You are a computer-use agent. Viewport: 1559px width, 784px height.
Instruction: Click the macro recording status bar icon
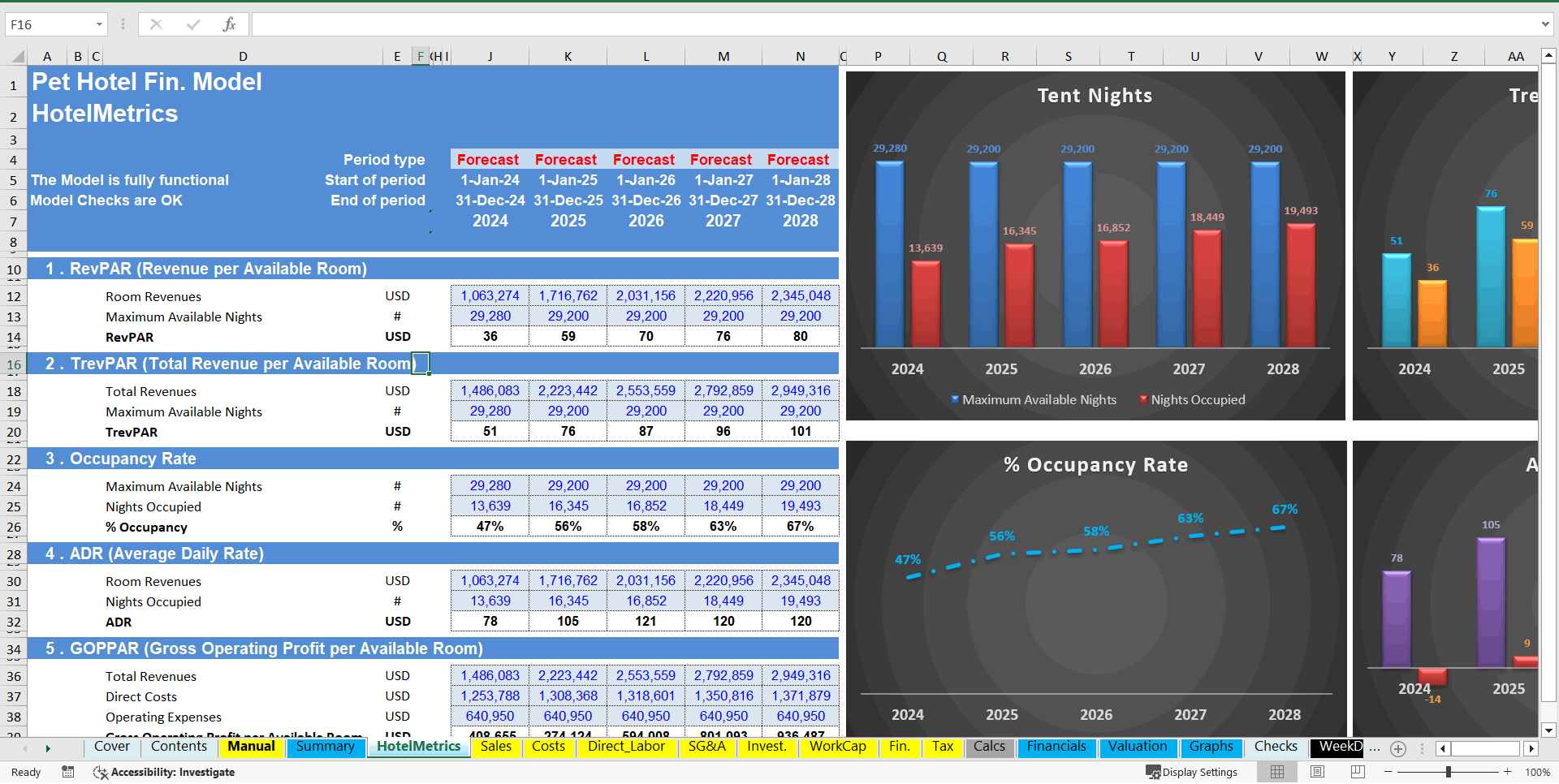[68, 772]
